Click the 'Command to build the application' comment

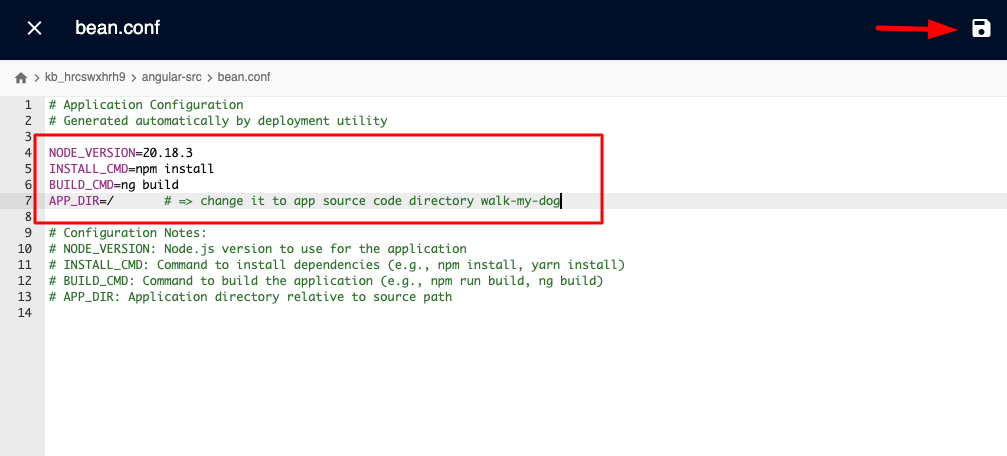(x=326, y=281)
